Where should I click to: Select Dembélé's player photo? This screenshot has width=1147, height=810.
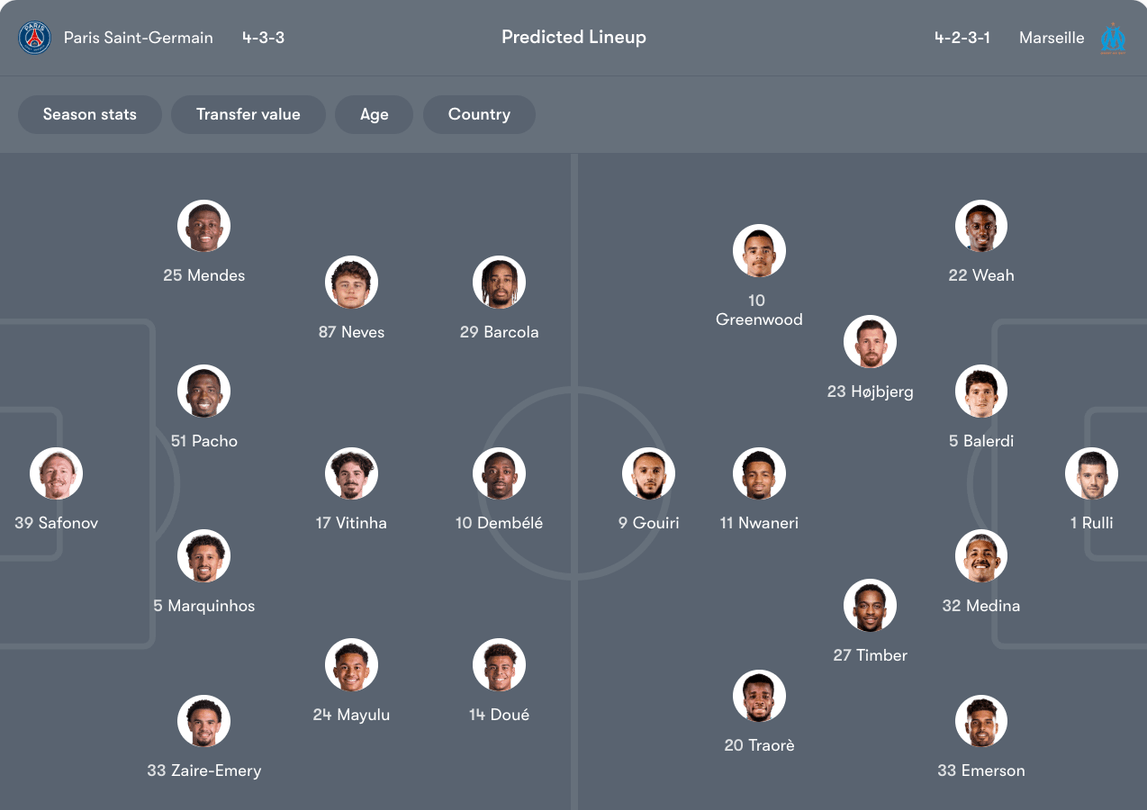click(x=499, y=474)
